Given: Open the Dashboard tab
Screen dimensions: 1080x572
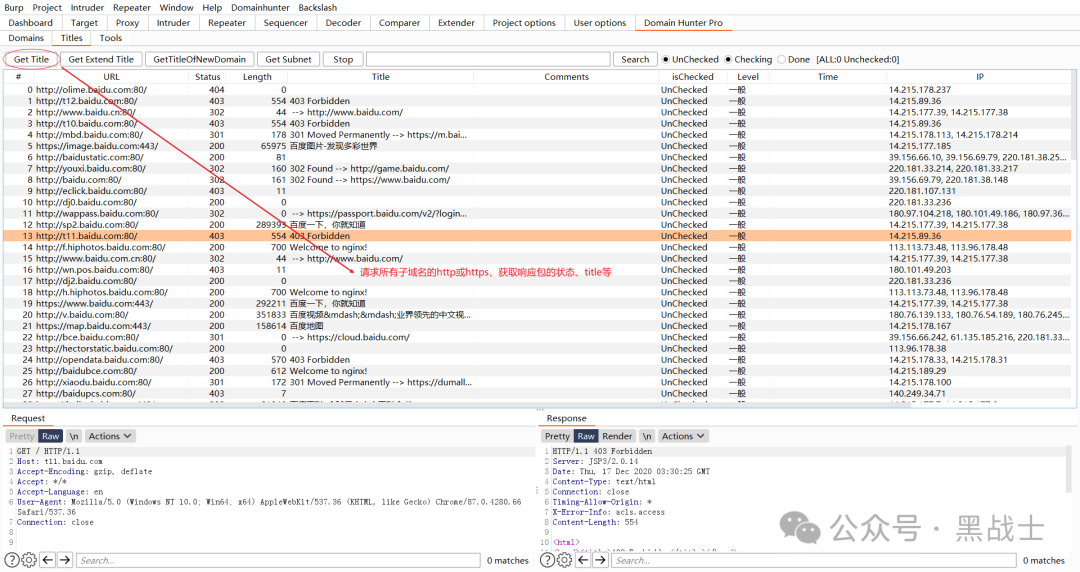Looking at the screenshot, I should 30,23.
